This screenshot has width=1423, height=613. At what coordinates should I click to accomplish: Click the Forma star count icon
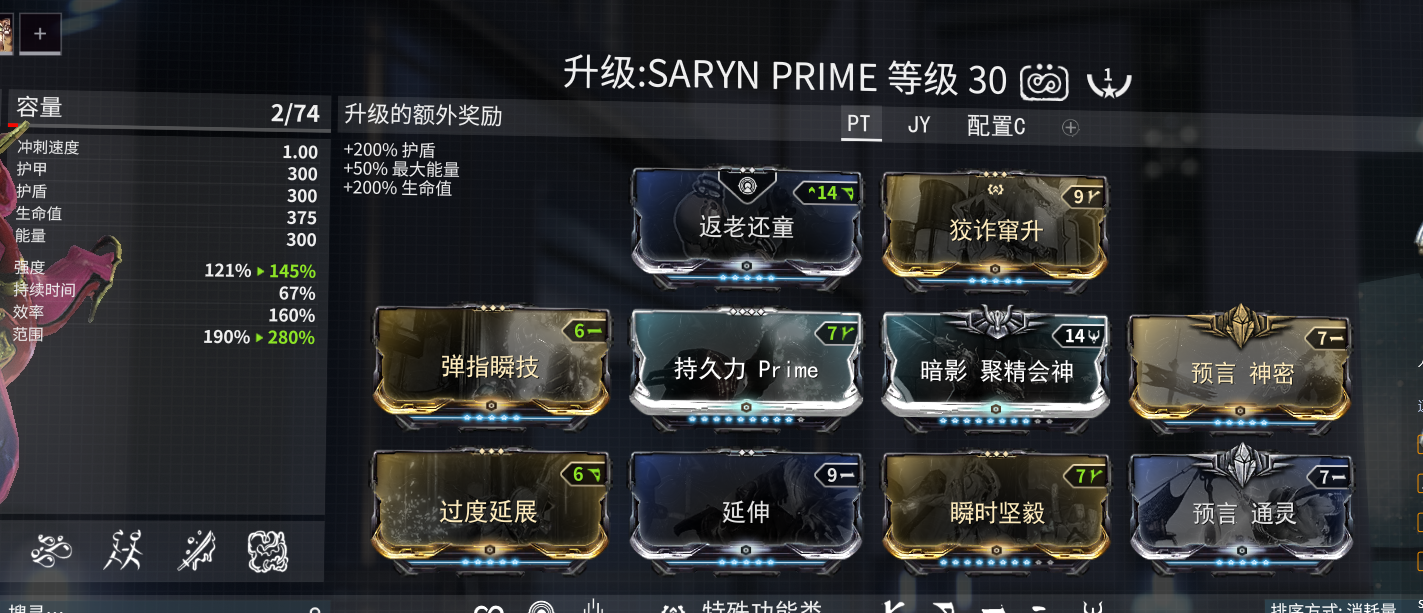1110,81
